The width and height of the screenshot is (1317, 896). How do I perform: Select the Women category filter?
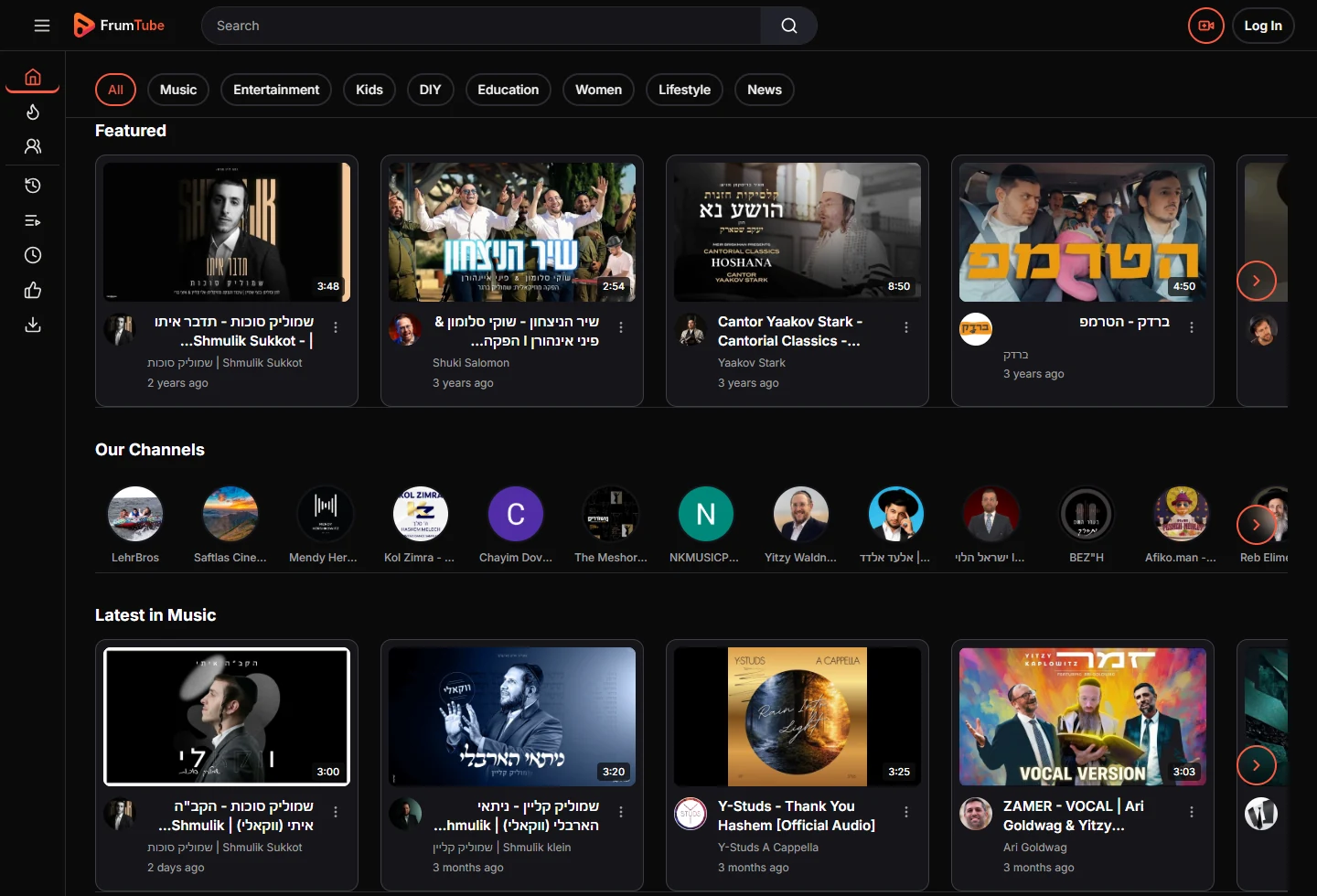coord(598,90)
